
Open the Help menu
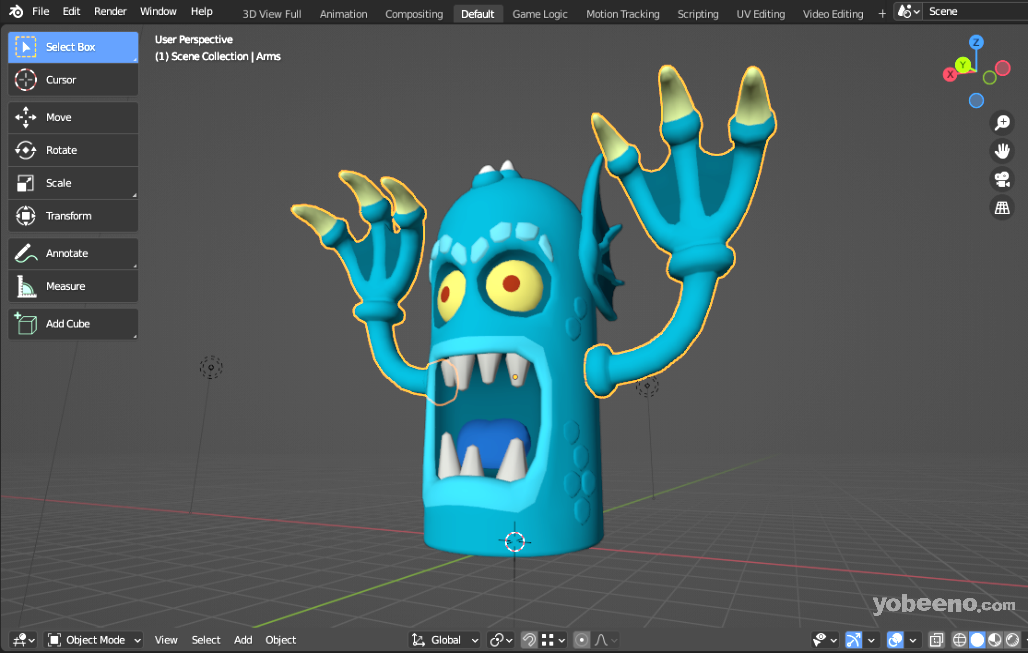[202, 11]
